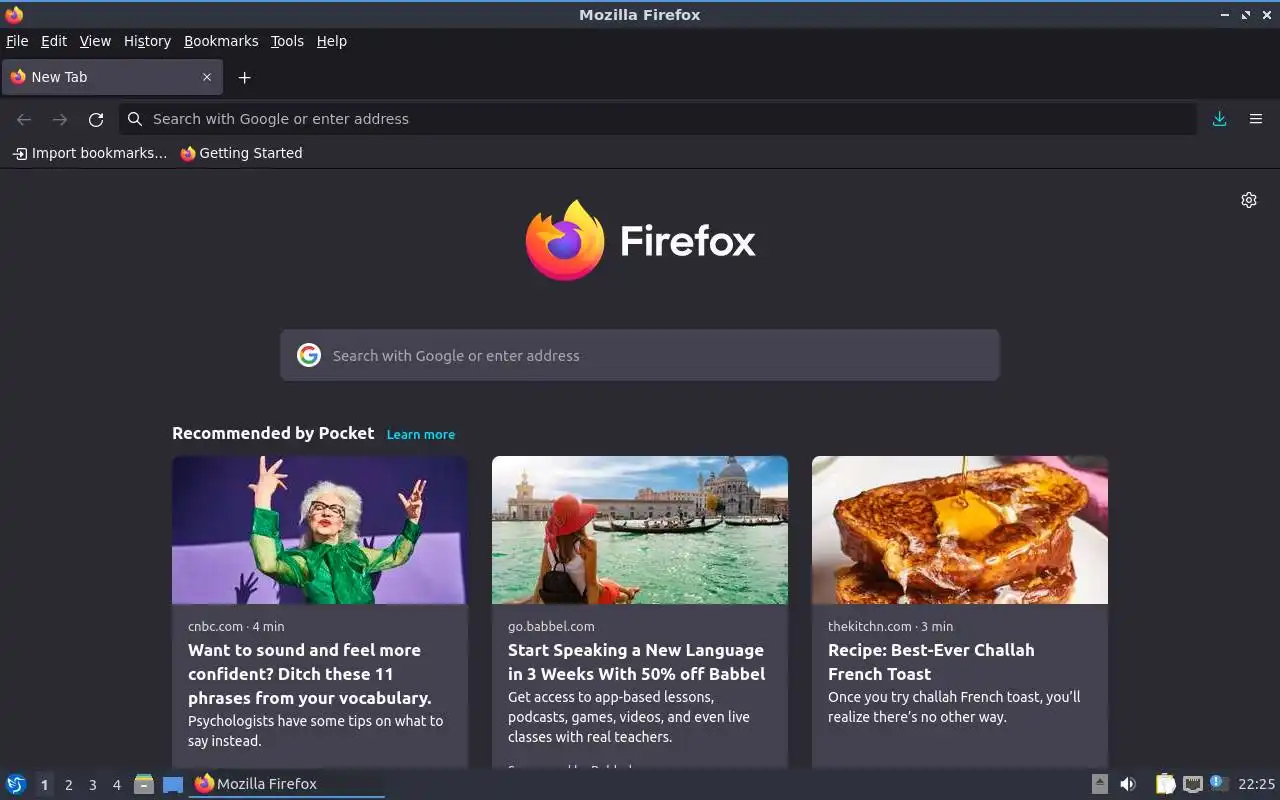1280x800 pixels.
Task: Open the Challah French Toast image thumbnail
Action: point(960,530)
